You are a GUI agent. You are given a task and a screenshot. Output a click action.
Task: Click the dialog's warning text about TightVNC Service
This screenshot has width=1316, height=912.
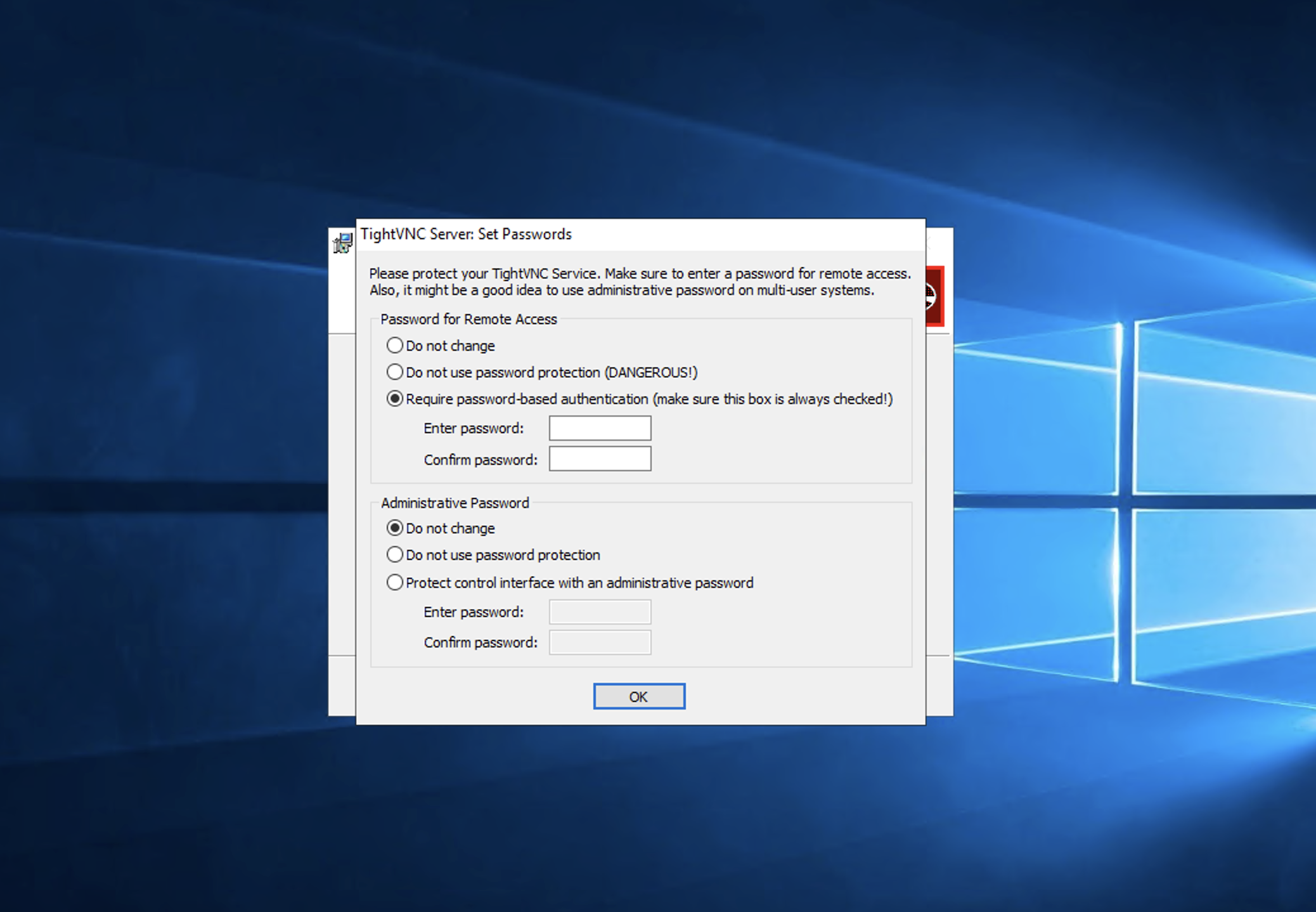pos(639,282)
